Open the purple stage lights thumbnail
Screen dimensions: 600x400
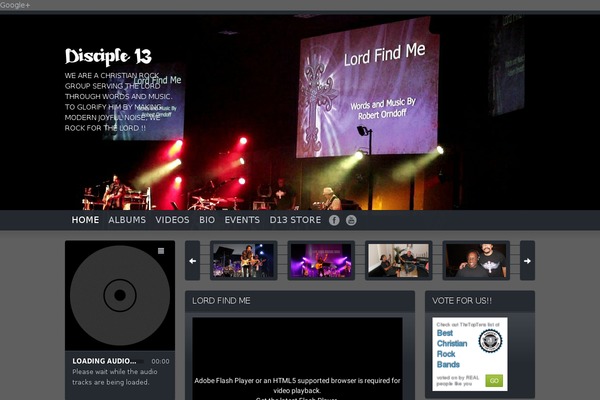tap(321, 261)
